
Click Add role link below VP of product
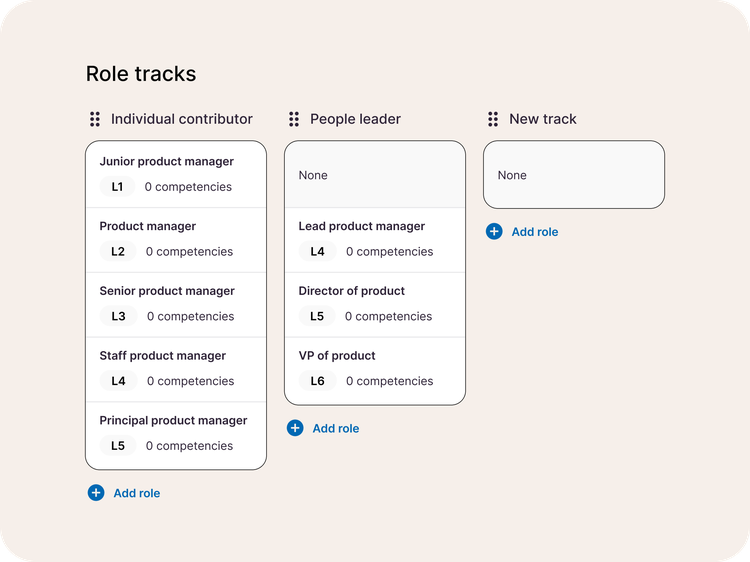[x=336, y=428]
